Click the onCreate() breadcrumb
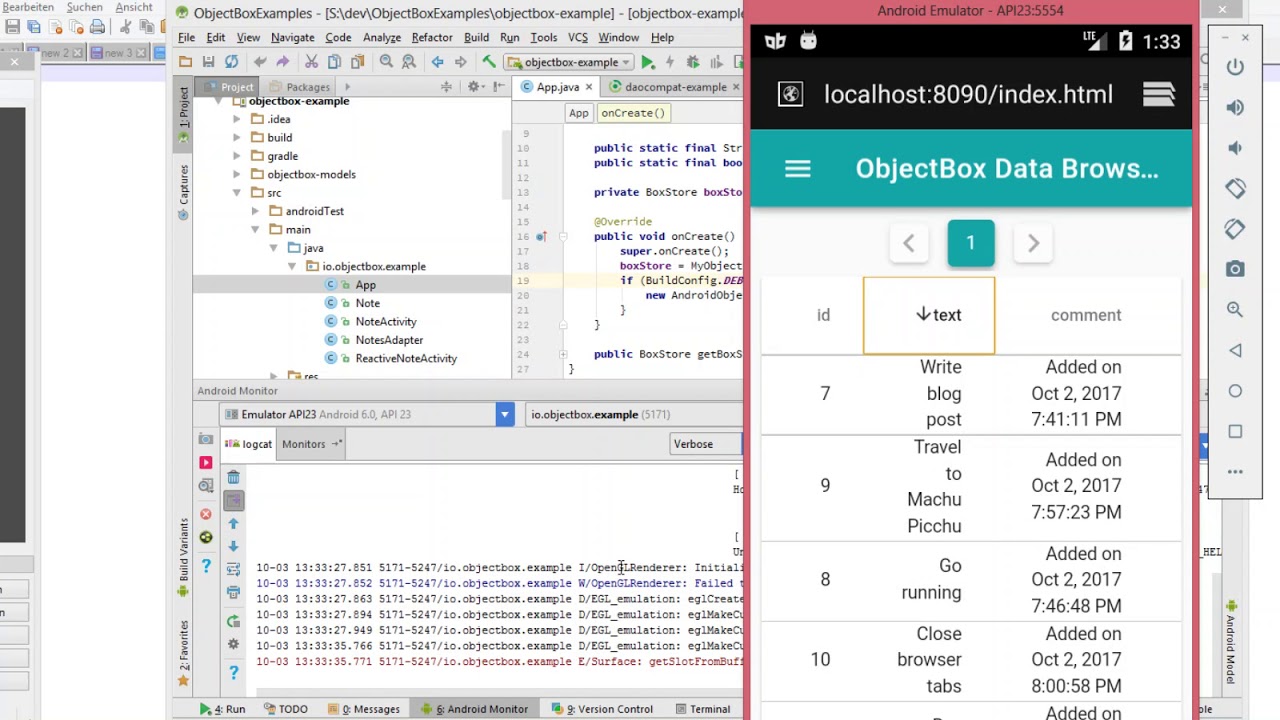 [x=632, y=113]
